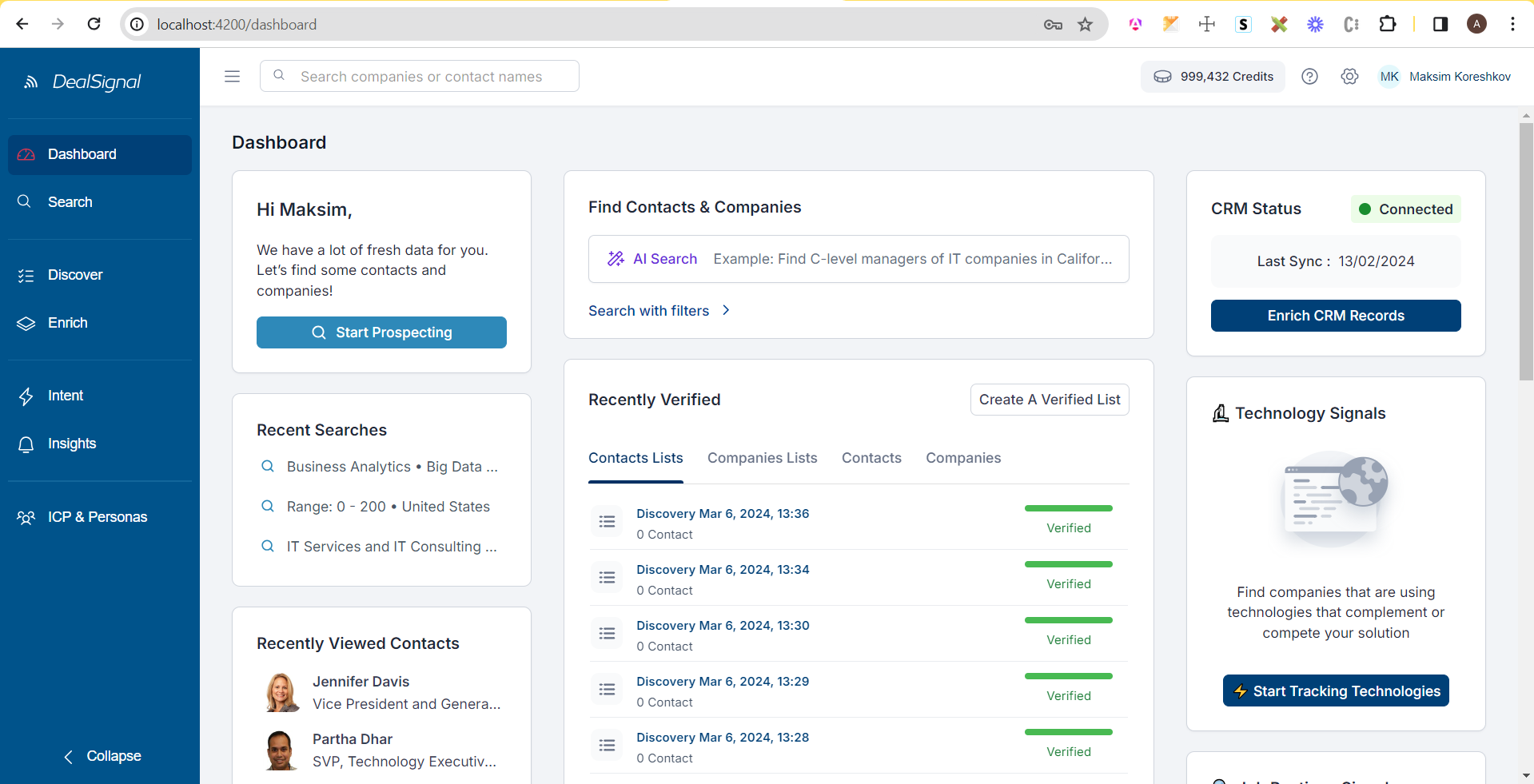Click Enrich CRM Records button

click(1335, 316)
